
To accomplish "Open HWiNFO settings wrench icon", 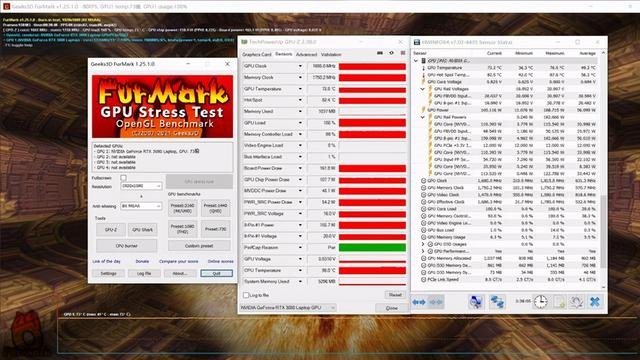I will tap(576, 302).
